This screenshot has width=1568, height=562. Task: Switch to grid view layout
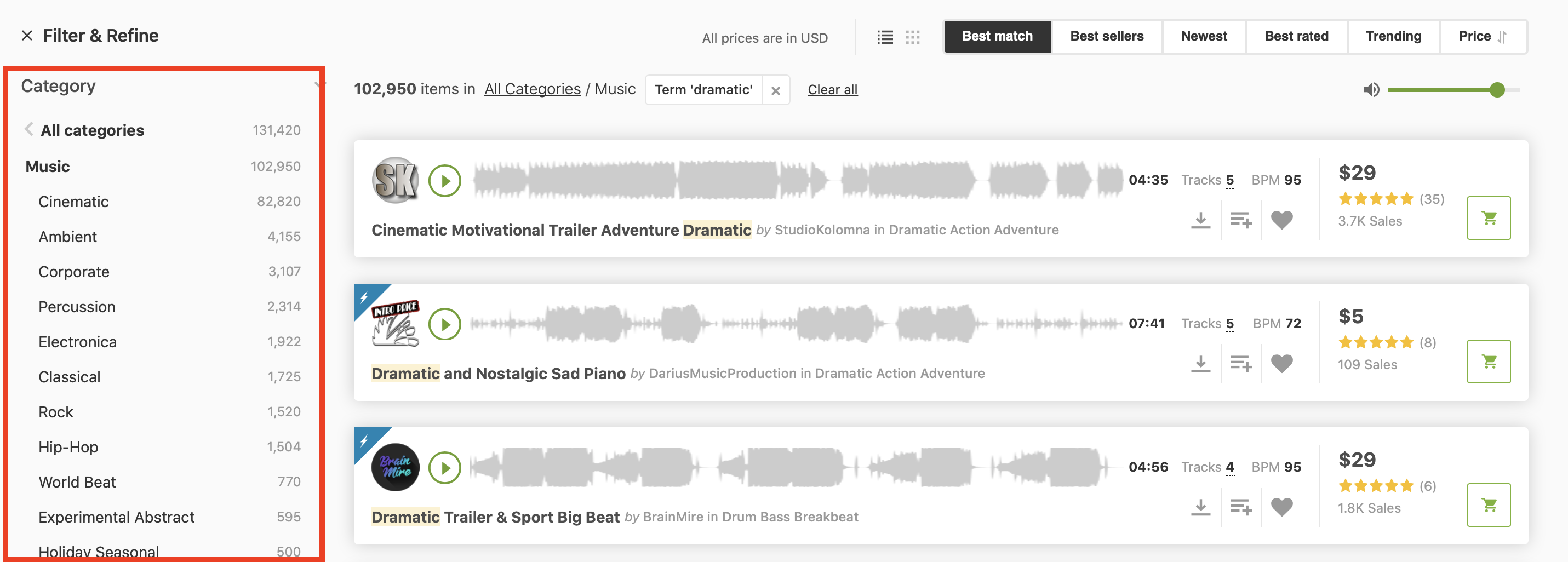pyautogui.click(x=912, y=38)
